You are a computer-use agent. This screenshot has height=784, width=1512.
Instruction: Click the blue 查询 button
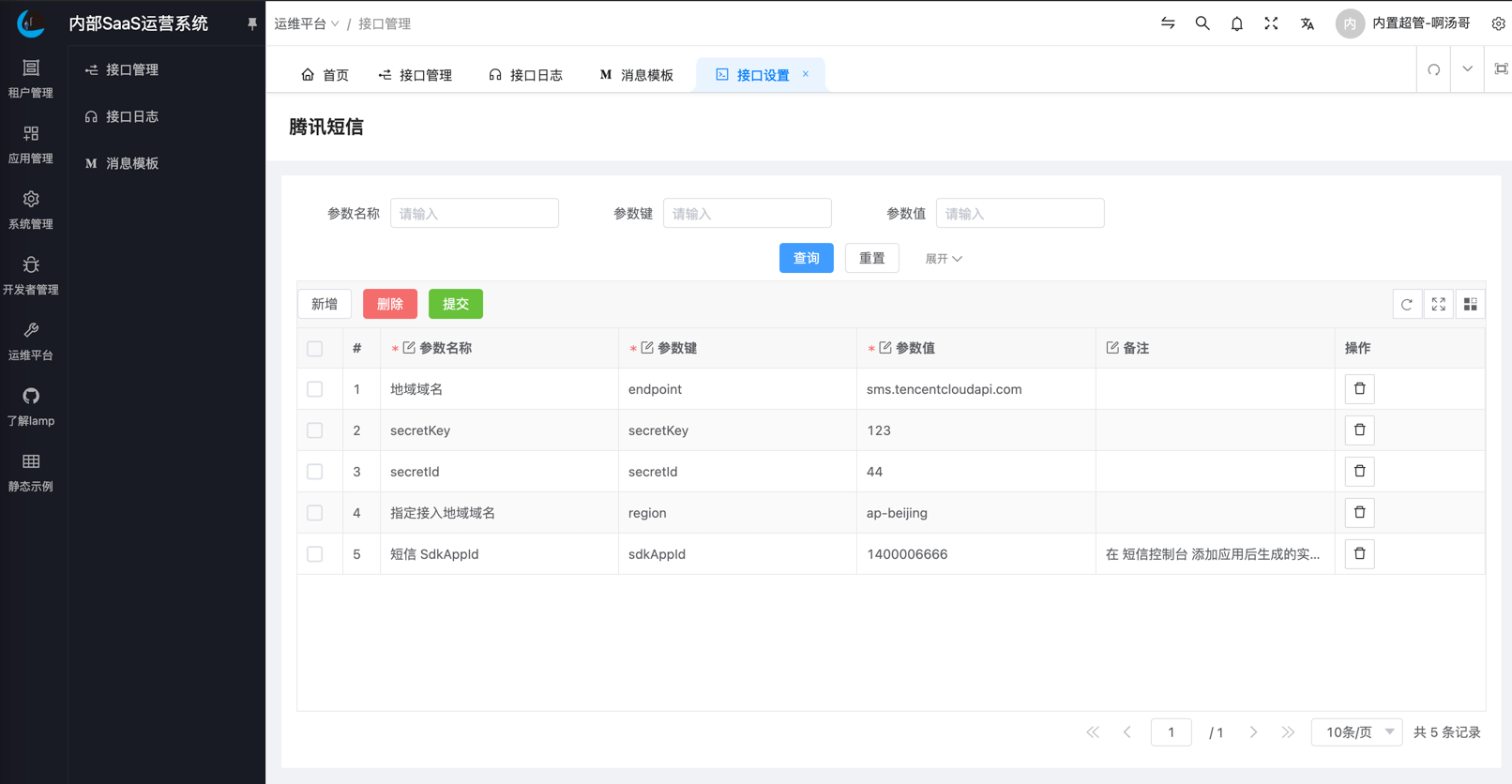[806, 258]
